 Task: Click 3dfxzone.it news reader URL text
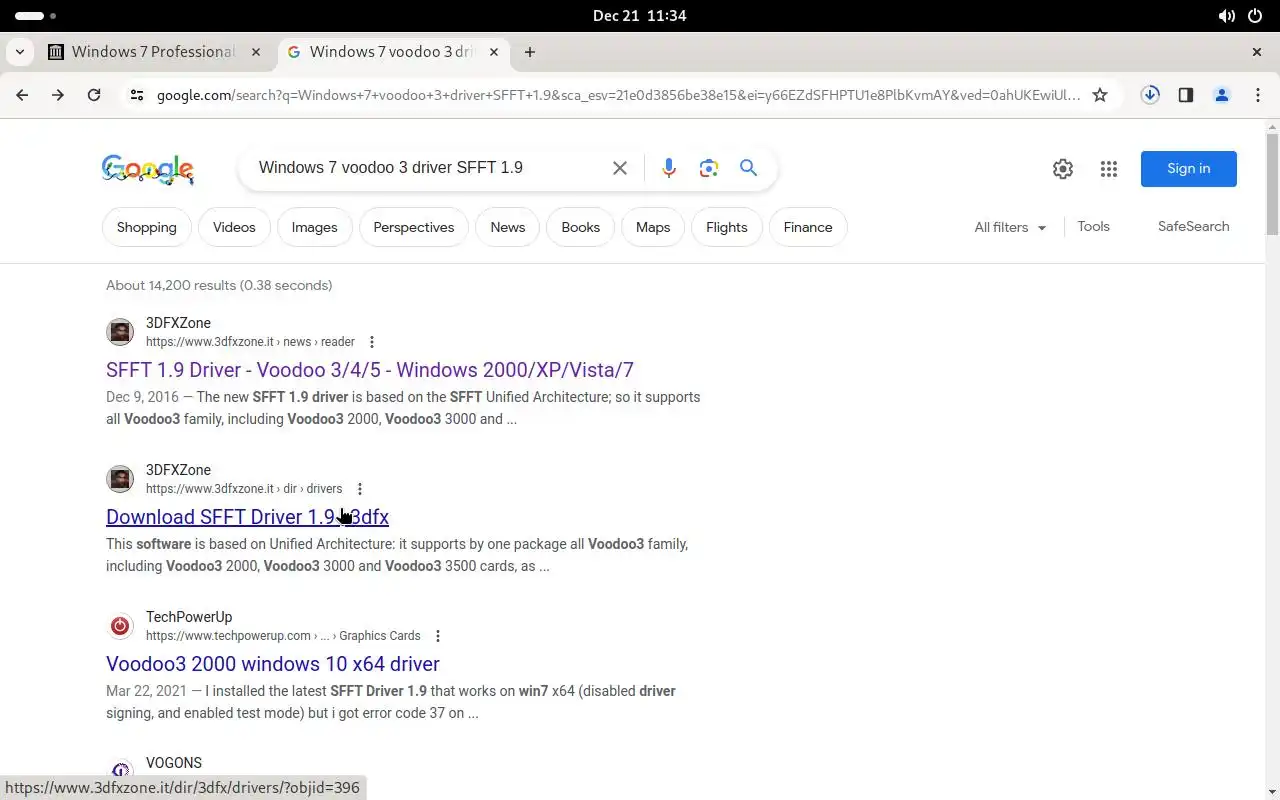250,342
